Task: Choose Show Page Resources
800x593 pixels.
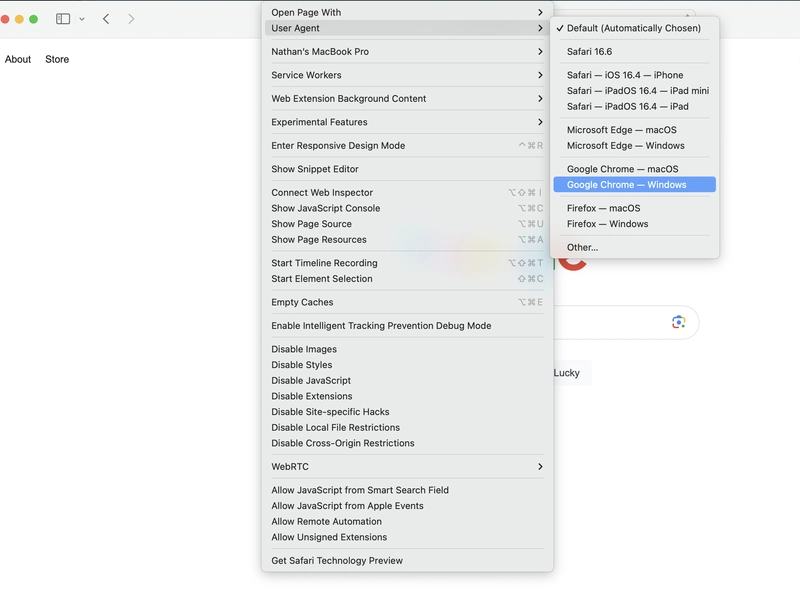Action: click(x=407, y=239)
